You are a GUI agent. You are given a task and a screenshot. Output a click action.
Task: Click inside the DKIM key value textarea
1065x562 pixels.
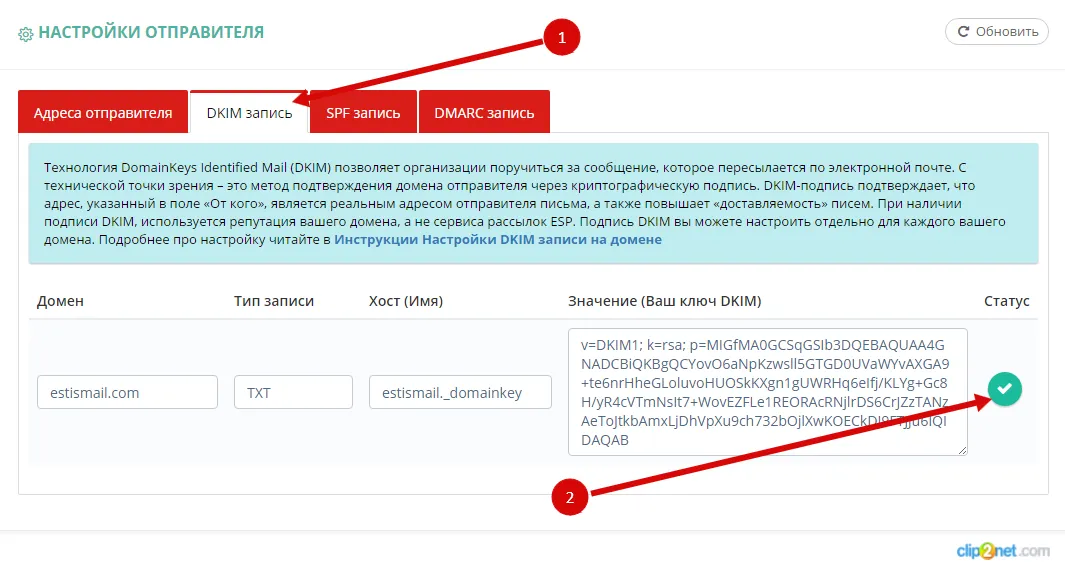click(x=767, y=392)
